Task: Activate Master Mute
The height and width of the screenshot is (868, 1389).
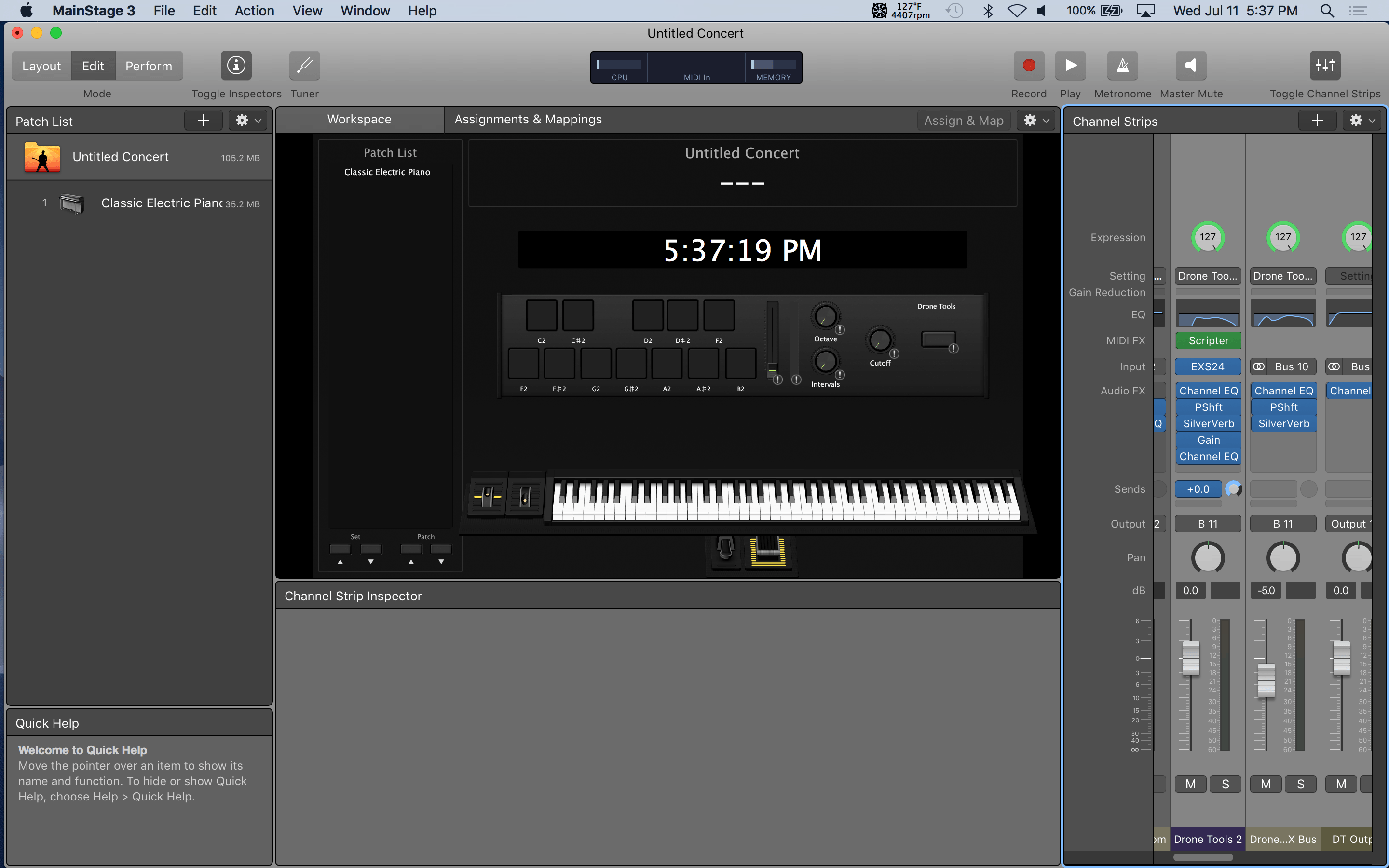Action: (1191, 66)
